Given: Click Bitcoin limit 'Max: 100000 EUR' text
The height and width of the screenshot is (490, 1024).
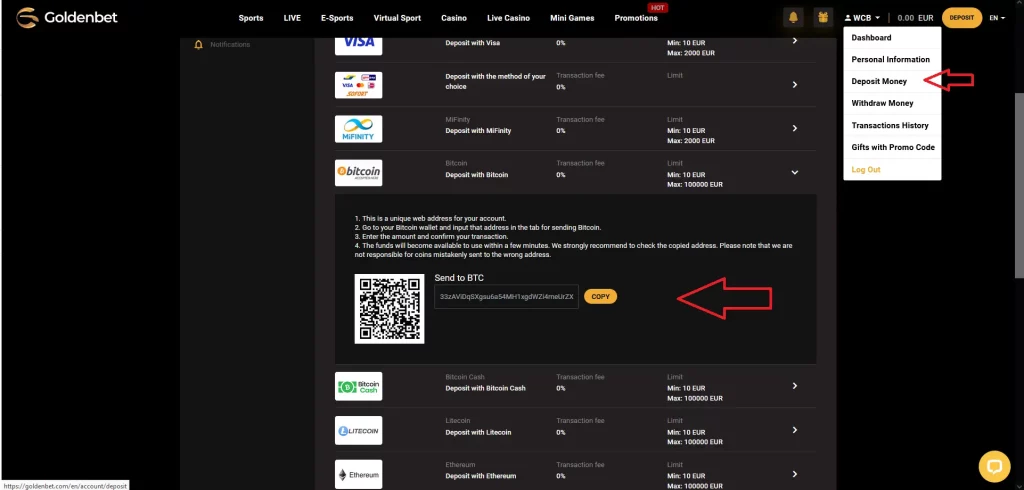Looking at the screenshot, I should [x=695, y=185].
